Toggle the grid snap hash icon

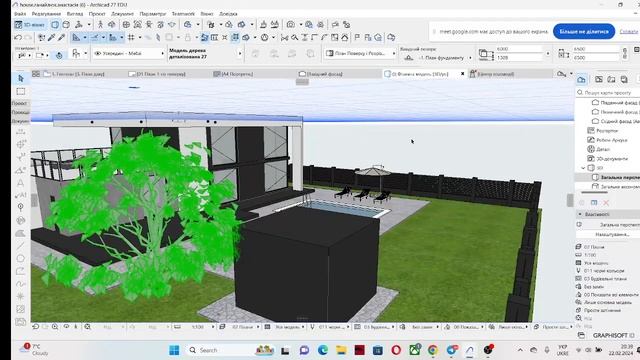coord(131,38)
